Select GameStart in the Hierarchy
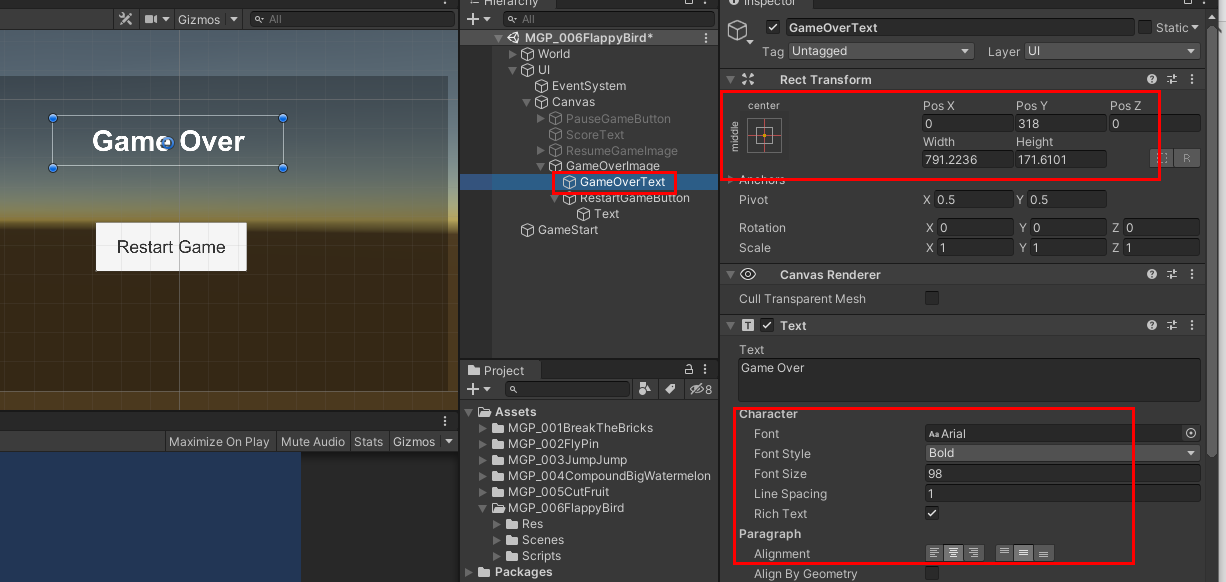Image resolution: width=1226 pixels, height=582 pixels. 568,230
